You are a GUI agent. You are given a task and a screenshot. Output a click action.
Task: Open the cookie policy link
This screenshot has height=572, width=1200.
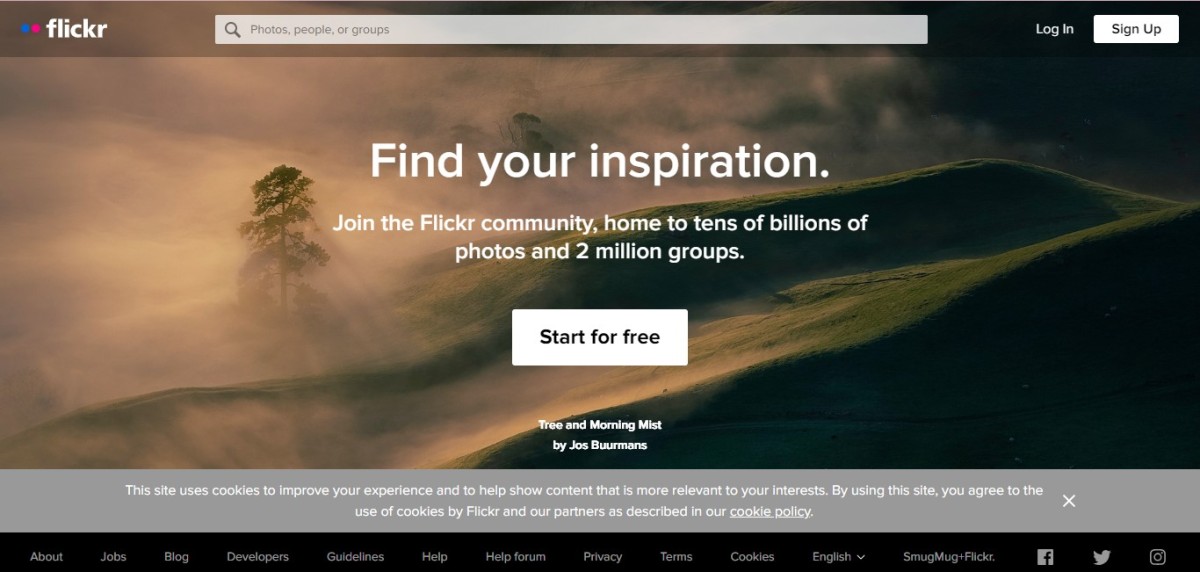pyautogui.click(x=770, y=511)
